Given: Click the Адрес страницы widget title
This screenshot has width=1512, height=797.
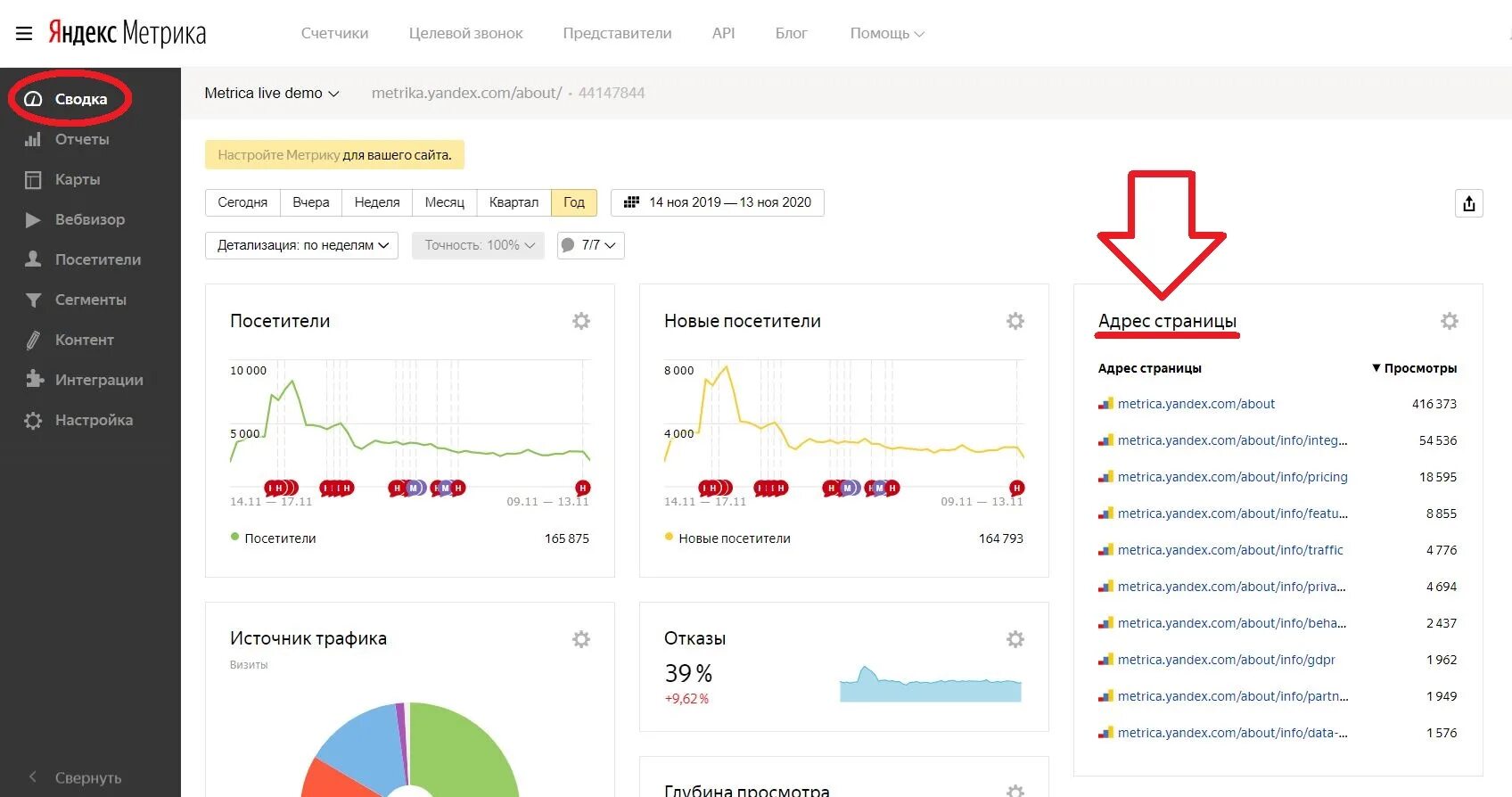Looking at the screenshot, I should pos(1167,321).
